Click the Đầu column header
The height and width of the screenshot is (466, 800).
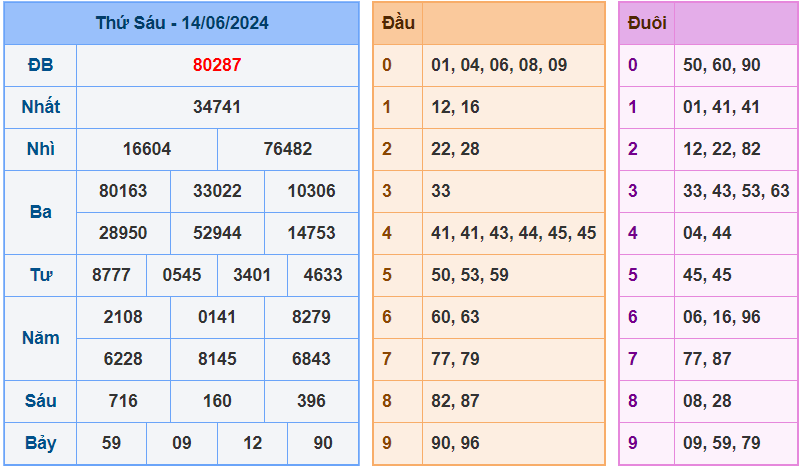click(398, 23)
